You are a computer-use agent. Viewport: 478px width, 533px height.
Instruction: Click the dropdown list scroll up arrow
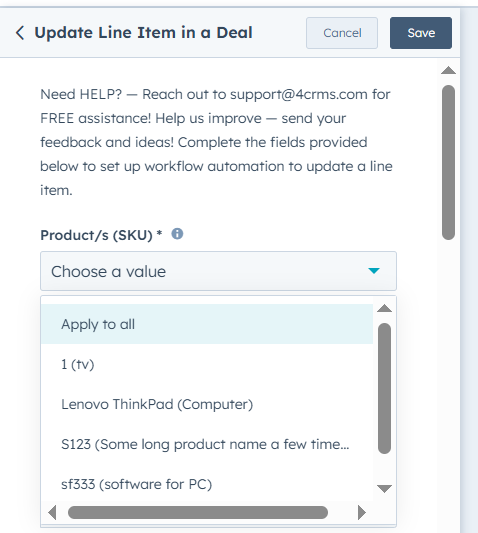coord(385,308)
